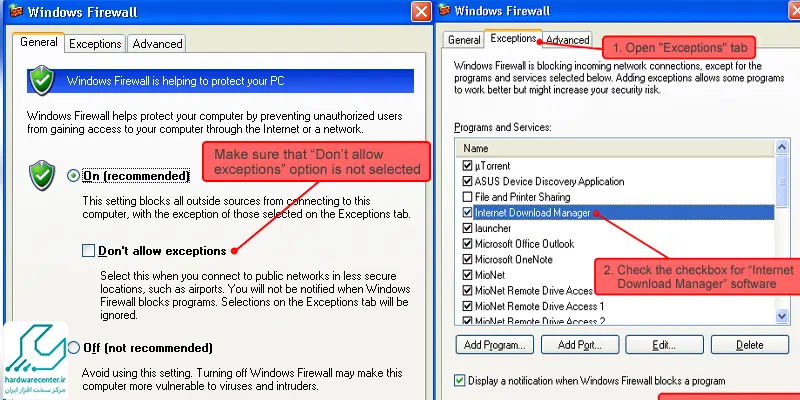Screen dimensions: 800x400
Task: Go to the General tab in right window
Action: tap(464, 40)
